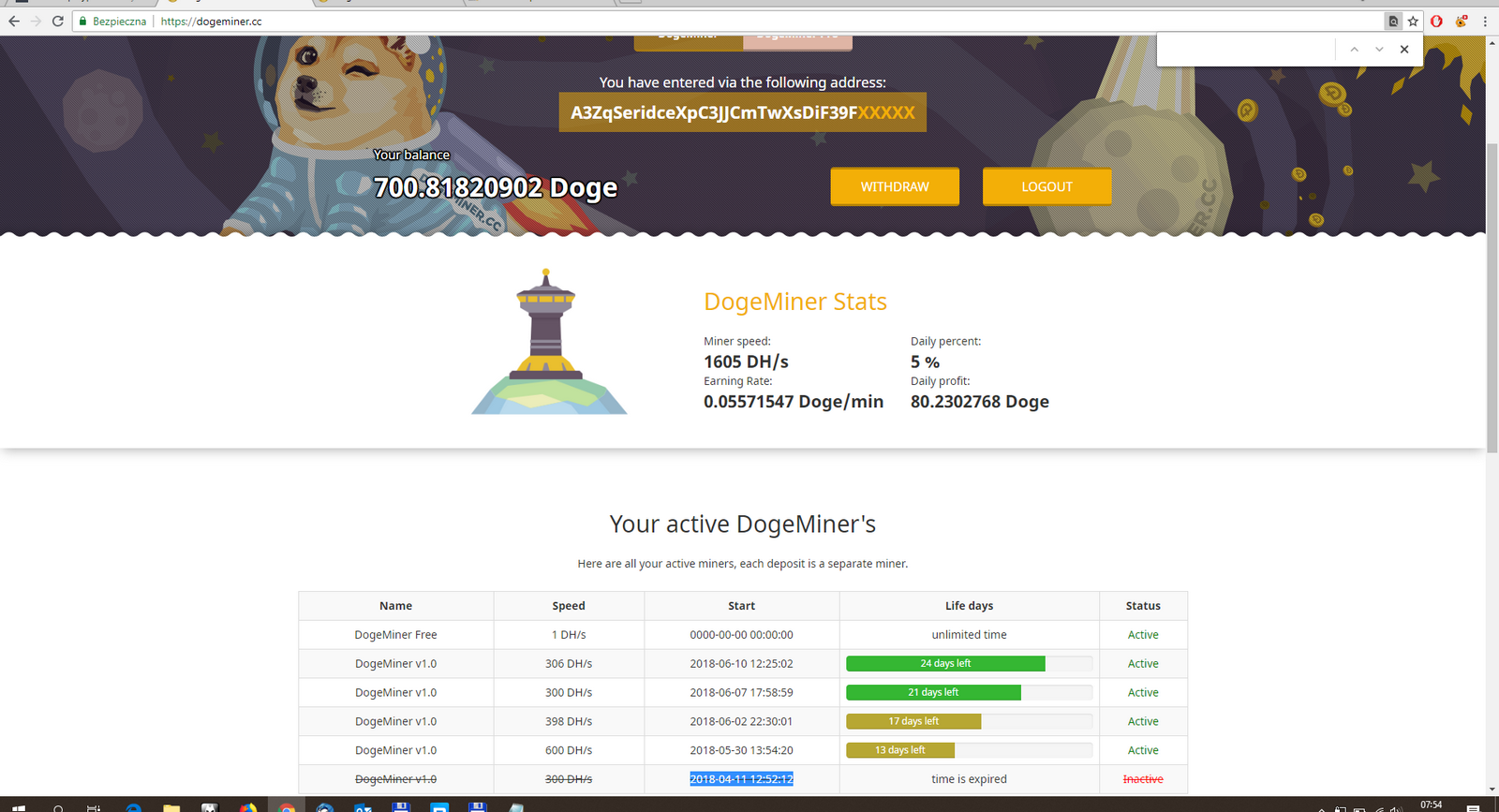The width and height of the screenshot is (1499, 812).
Task: Open File Explorer from the taskbar
Action: click(171, 807)
